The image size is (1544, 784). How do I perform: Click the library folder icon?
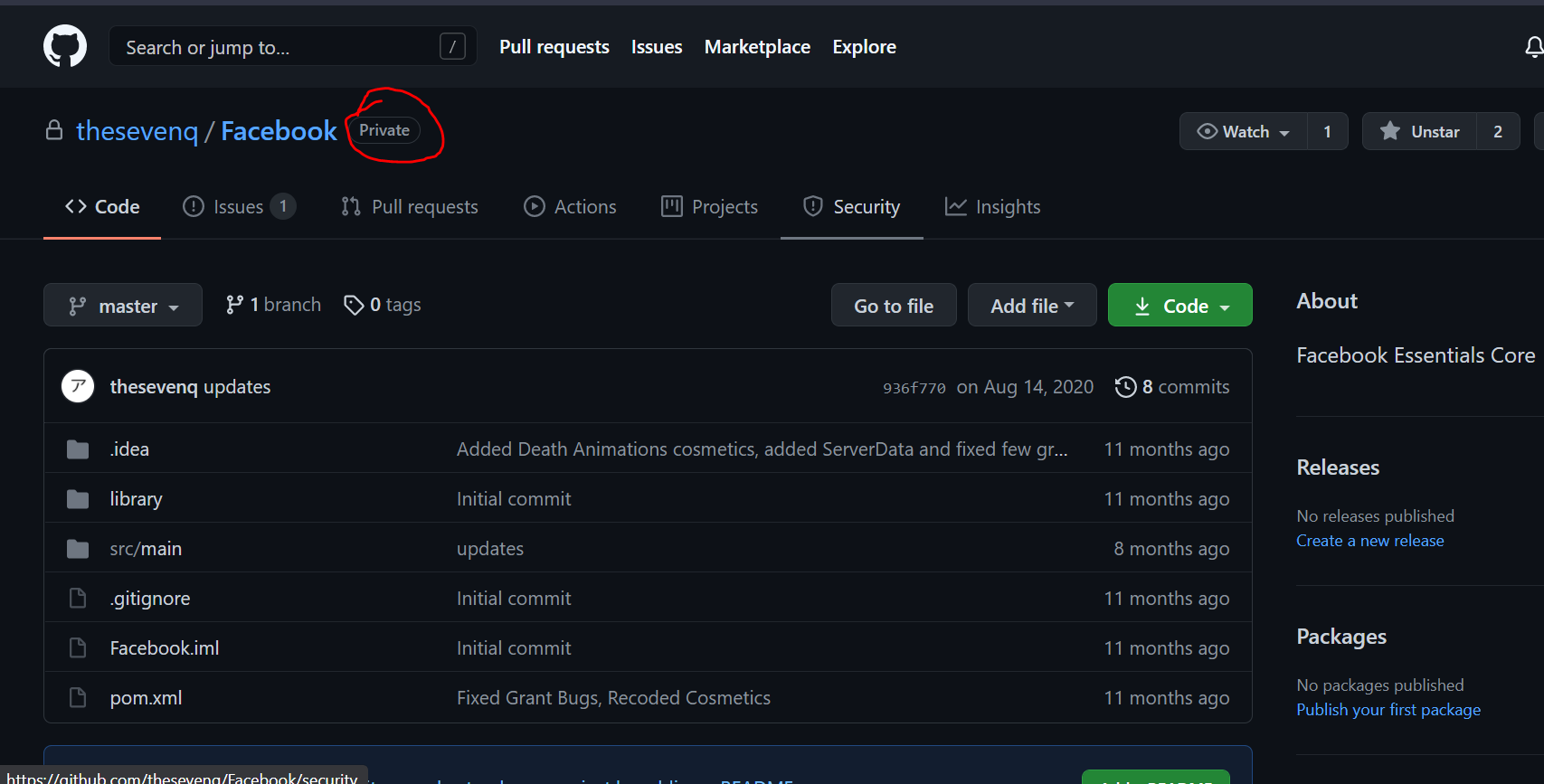click(78, 499)
